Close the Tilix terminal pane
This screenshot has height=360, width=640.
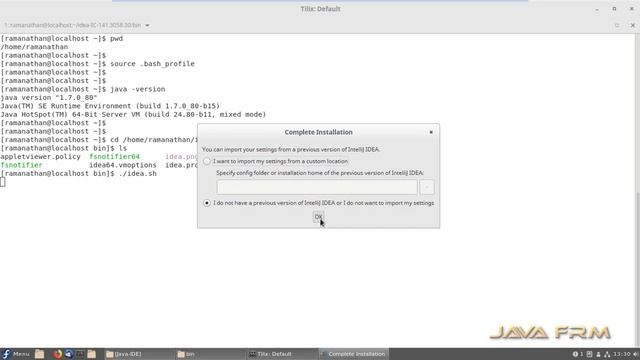[x=633, y=25]
